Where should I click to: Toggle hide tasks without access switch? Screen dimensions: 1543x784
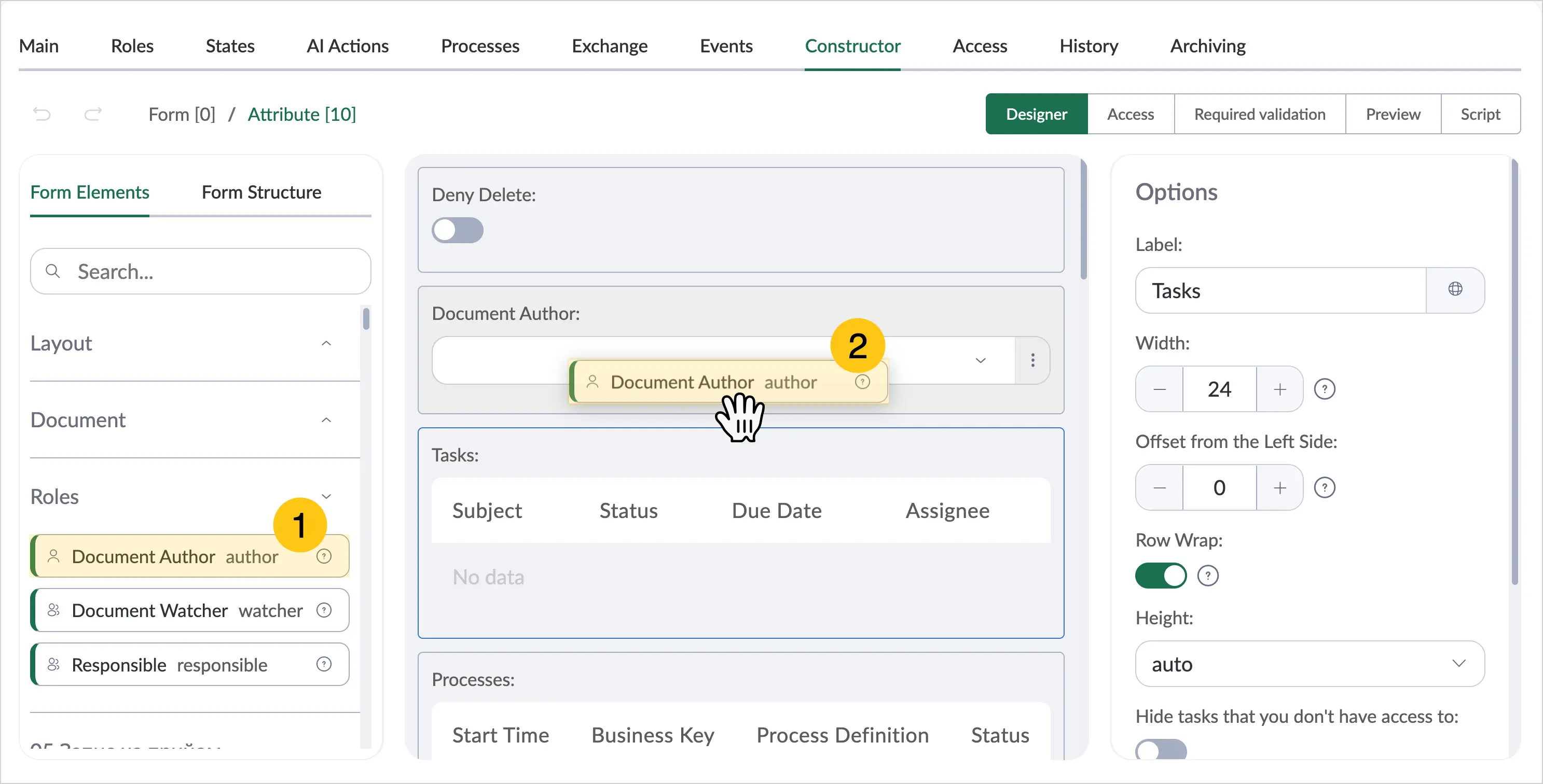(x=1161, y=749)
